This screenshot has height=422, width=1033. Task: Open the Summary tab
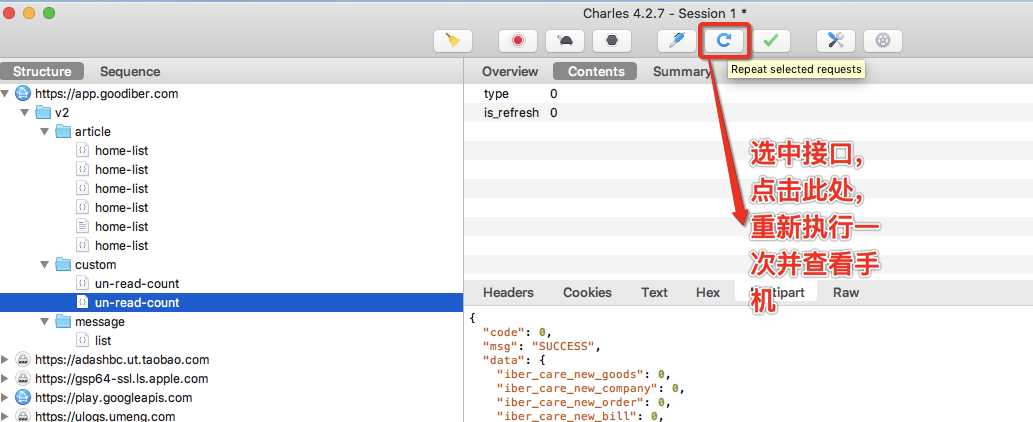pyautogui.click(x=681, y=71)
